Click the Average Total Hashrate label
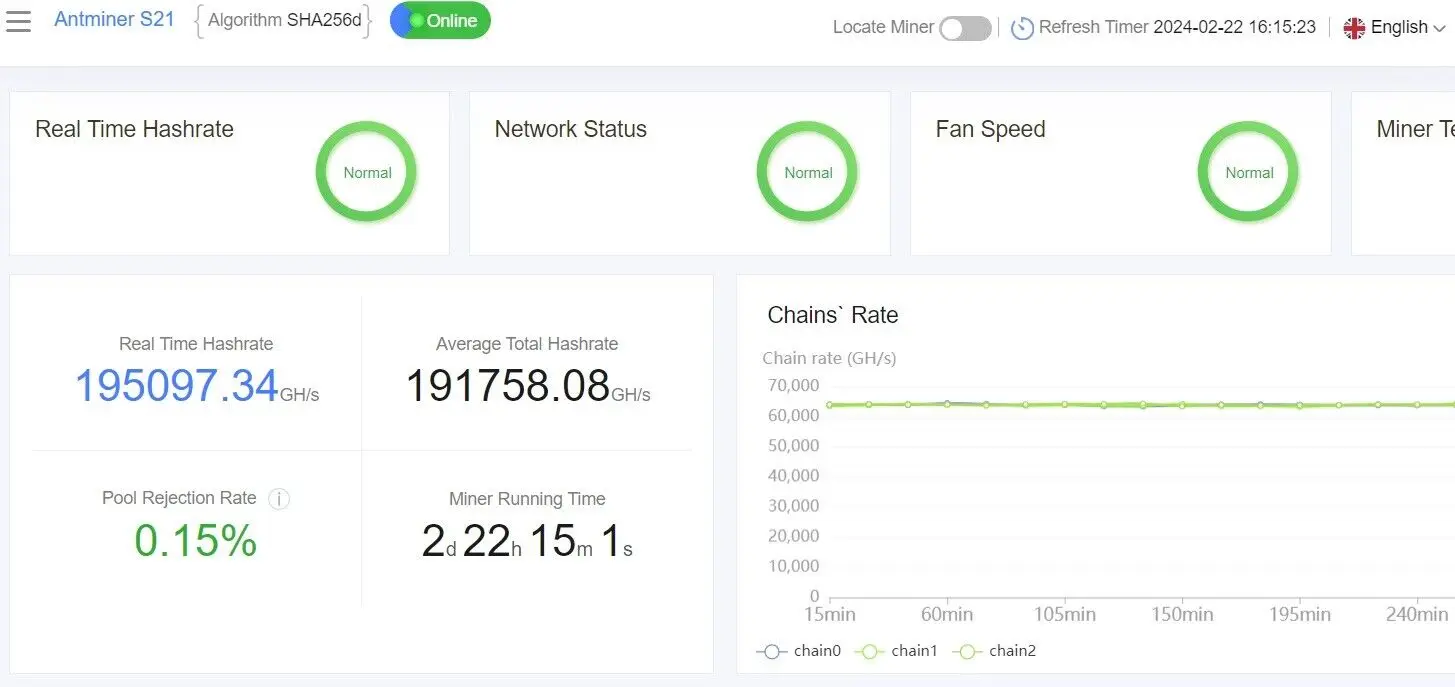The image size is (1455, 687). (x=527, y=344)
